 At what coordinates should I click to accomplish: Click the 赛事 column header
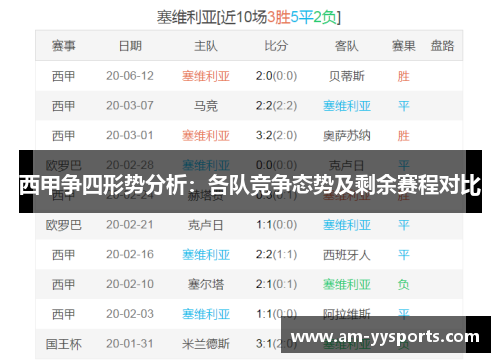coord(63,46)
